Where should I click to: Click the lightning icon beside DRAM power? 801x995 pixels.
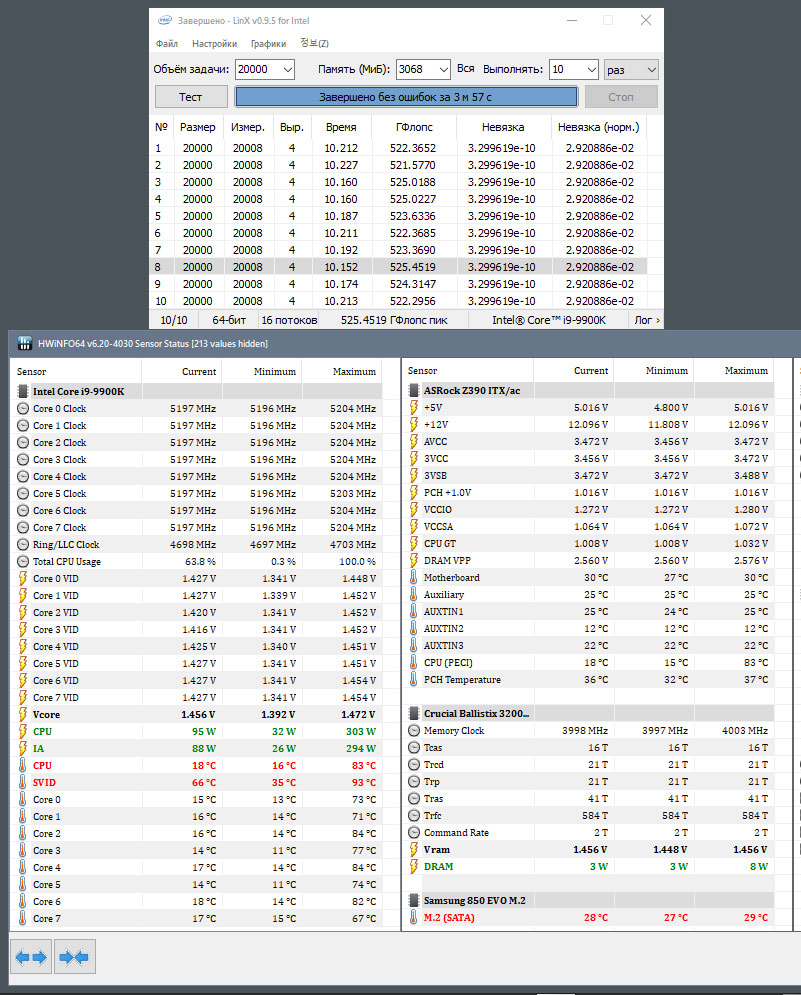(414, 866)
